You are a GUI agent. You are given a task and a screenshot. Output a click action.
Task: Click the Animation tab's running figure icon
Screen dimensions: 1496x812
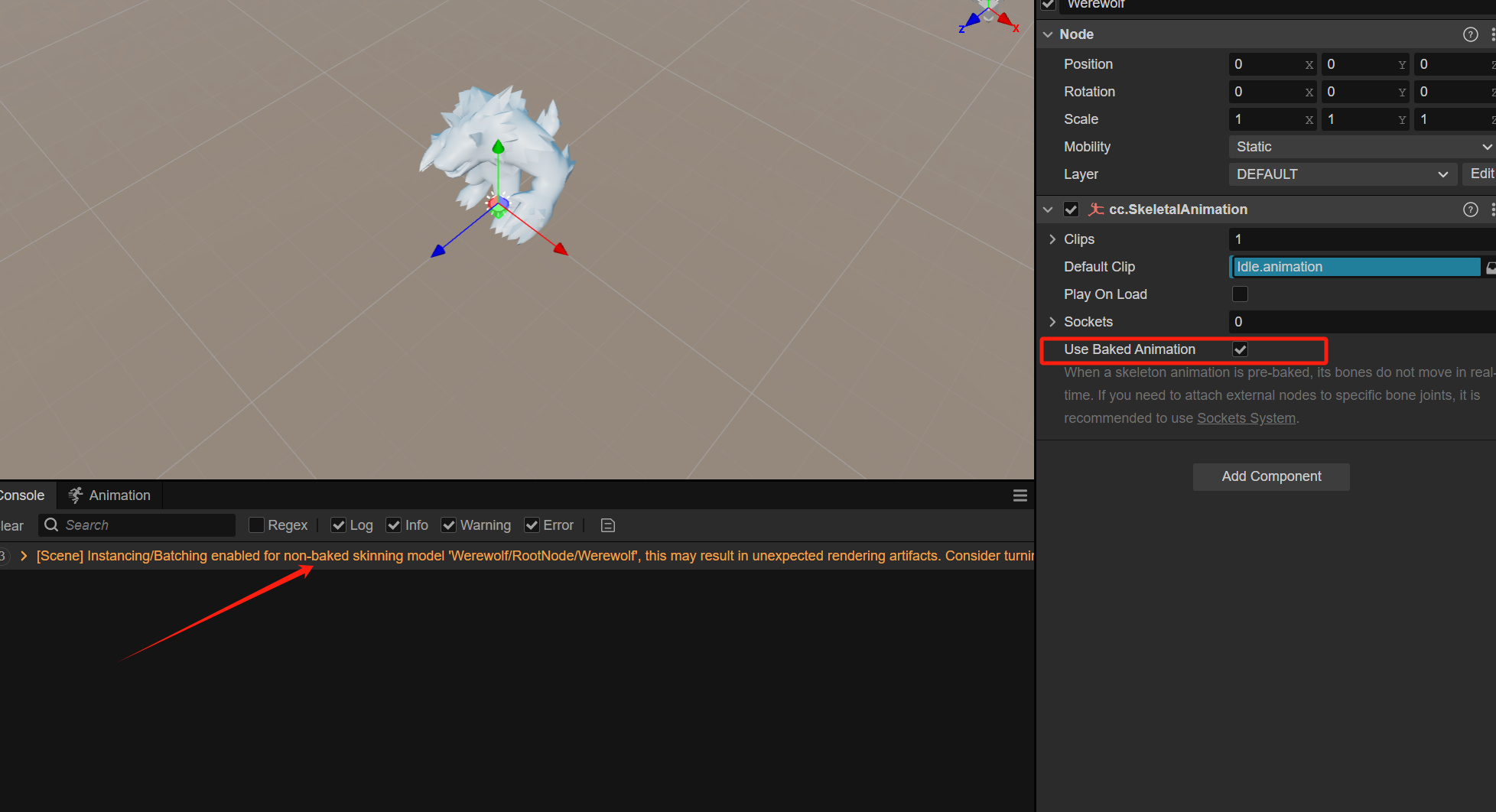point(75,495)
